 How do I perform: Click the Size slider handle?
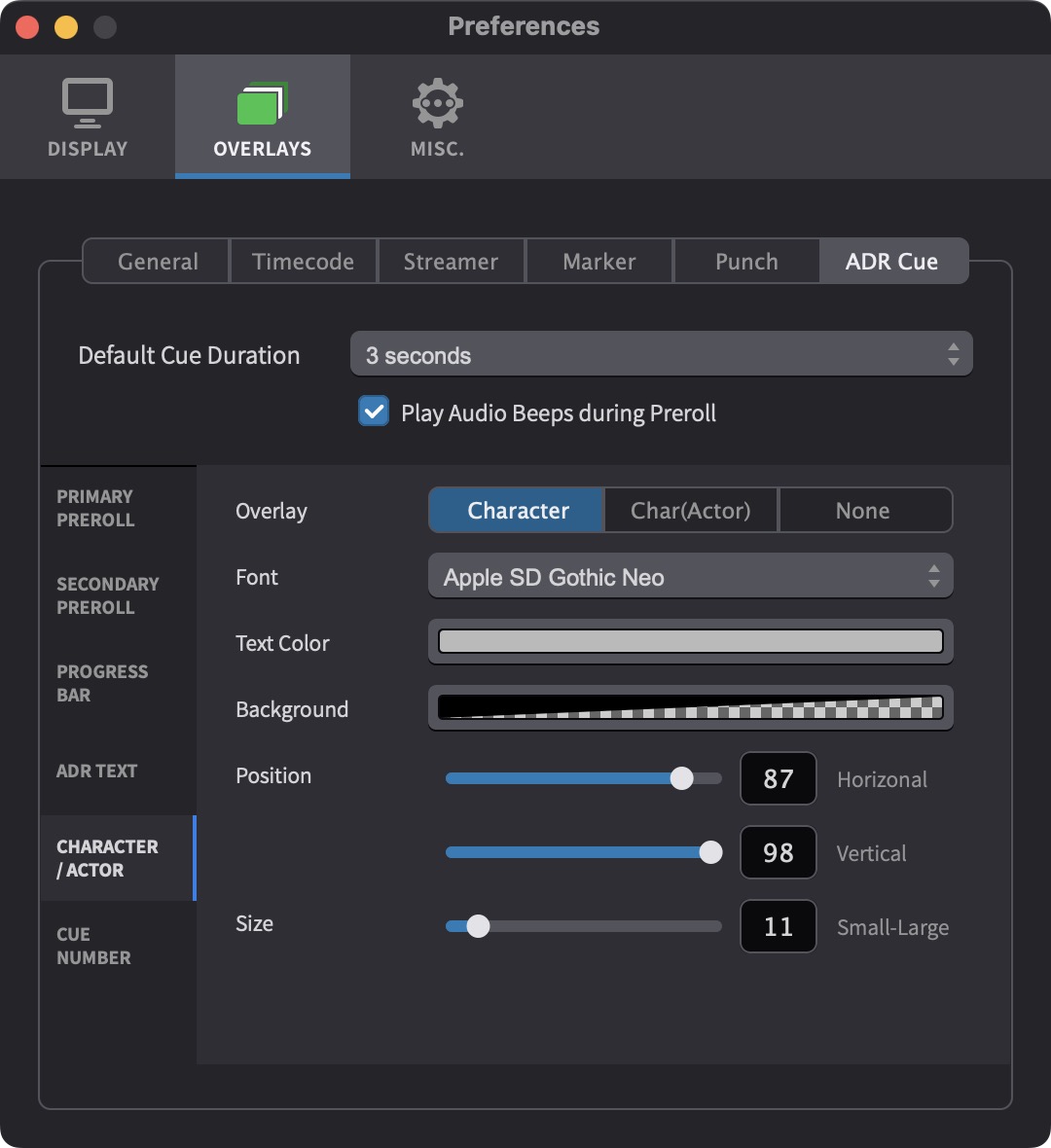pos(478,926)
